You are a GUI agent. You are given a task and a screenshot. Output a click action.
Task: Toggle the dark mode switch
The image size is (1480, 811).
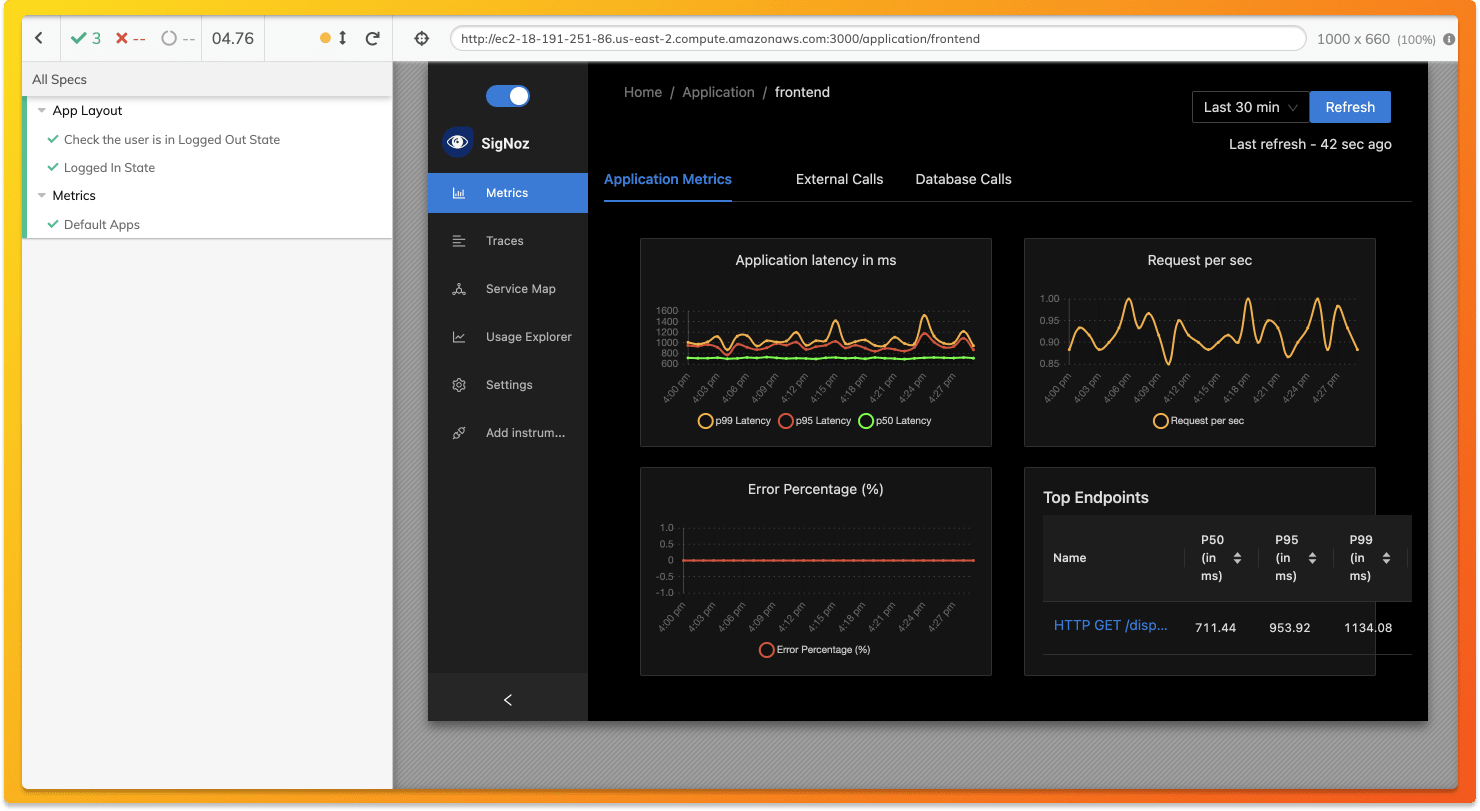(x=508, y=96)
